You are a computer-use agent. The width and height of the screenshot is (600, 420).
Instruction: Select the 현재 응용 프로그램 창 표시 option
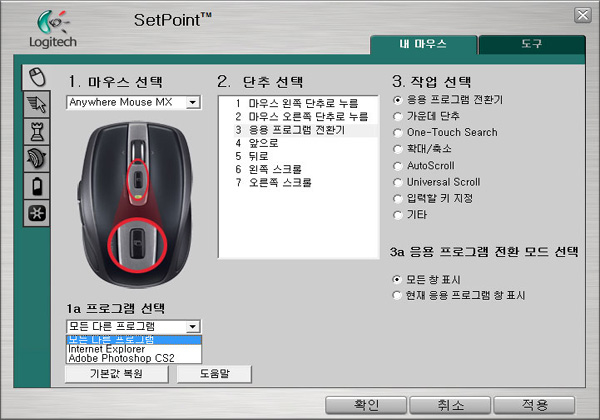(x=397, y=296)
